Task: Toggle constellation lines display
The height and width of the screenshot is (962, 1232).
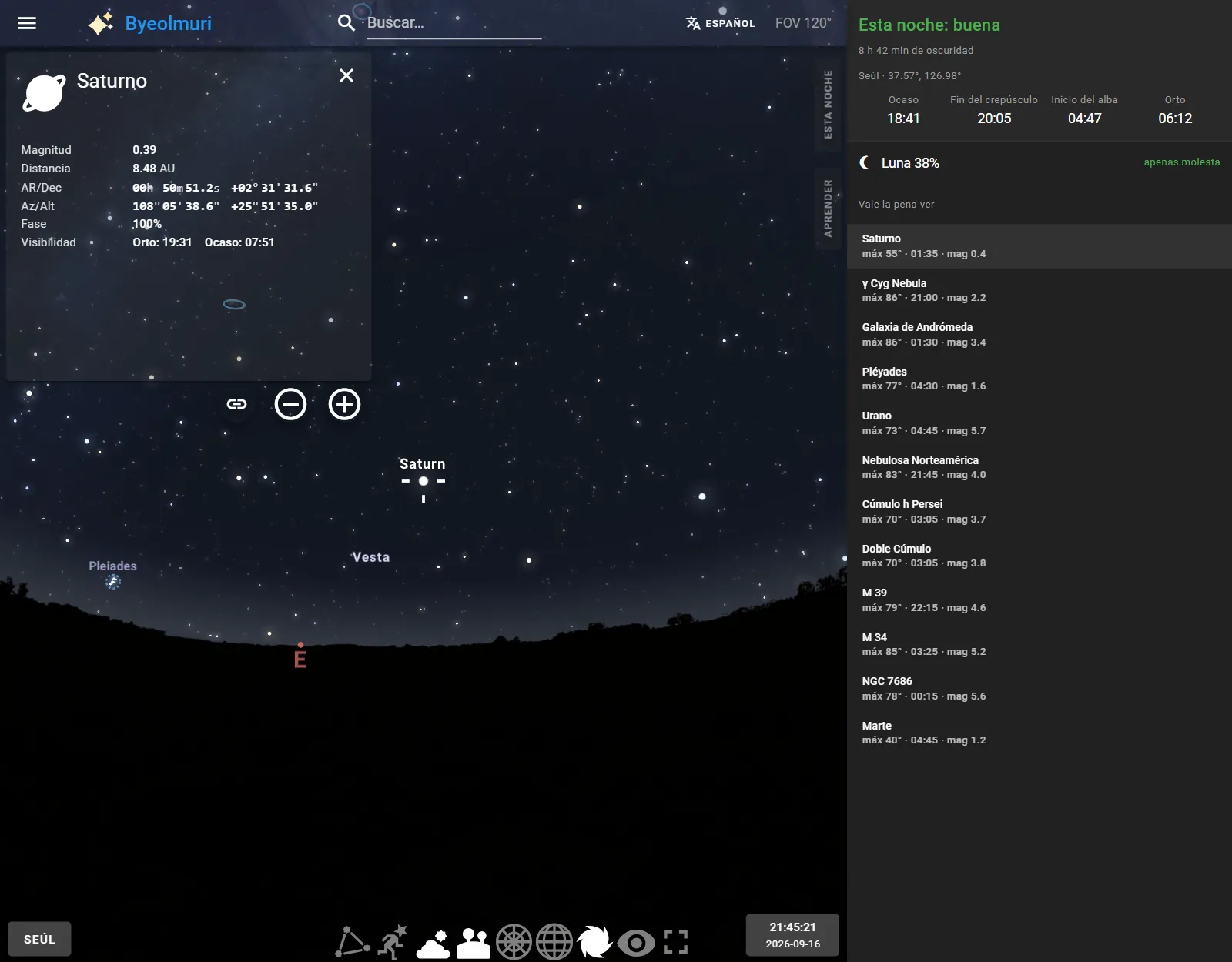Action: click(x=353, y=941)
